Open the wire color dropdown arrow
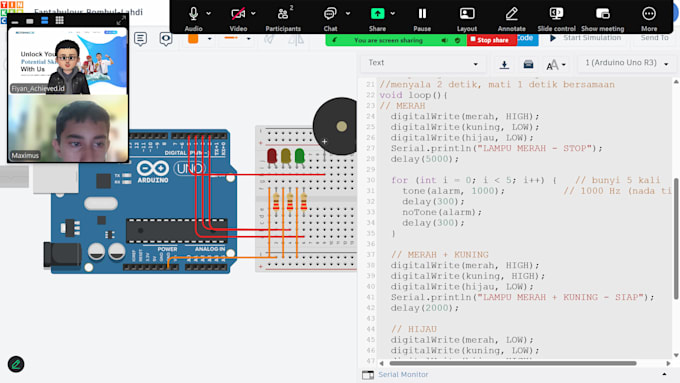The width and height of the screenshot is (680, 383). point(209,39)
